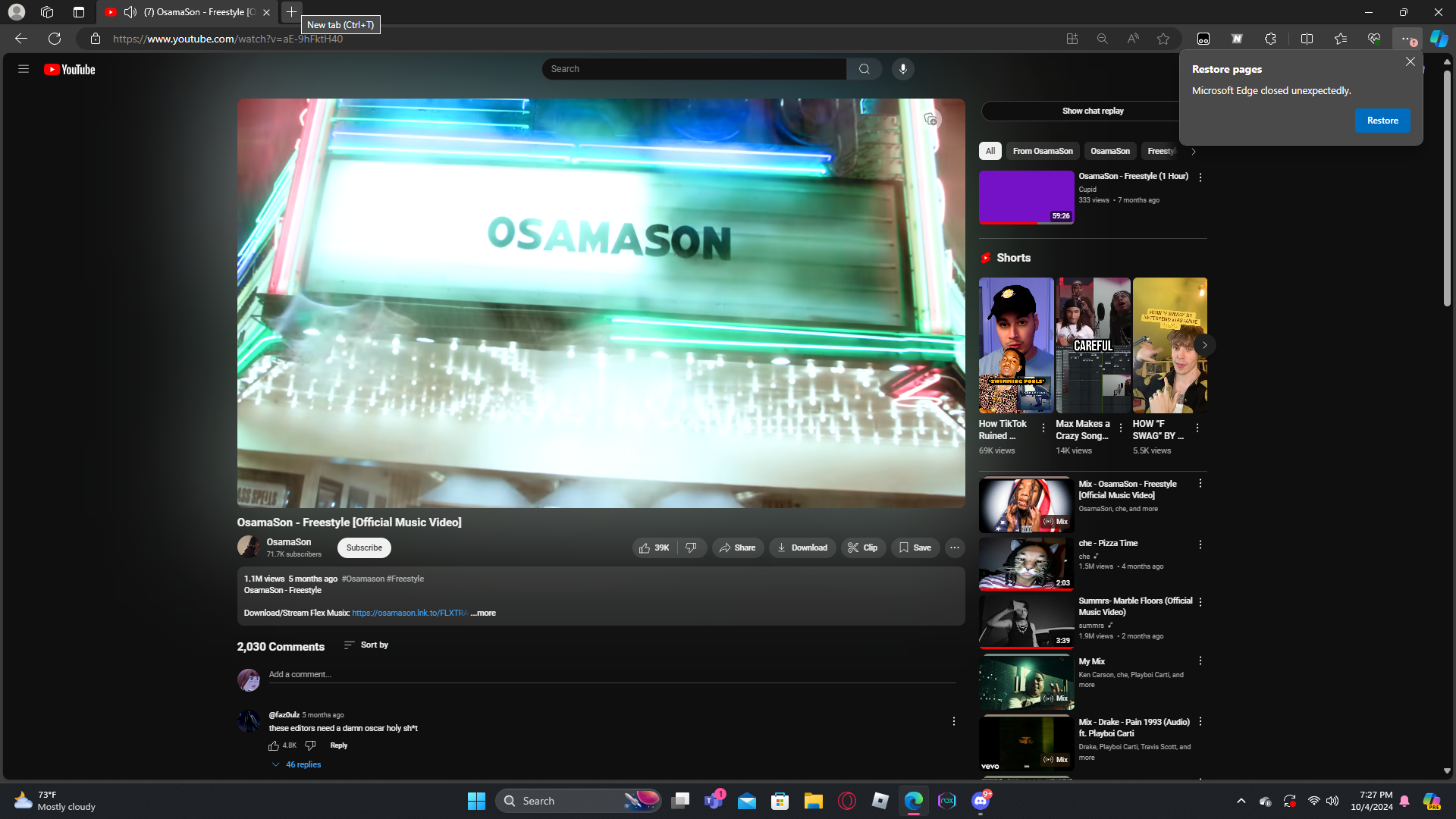This screenshot has height=819, width=1456.
Task: Open File Explorer from the taskbar
Action: (814, 801)
